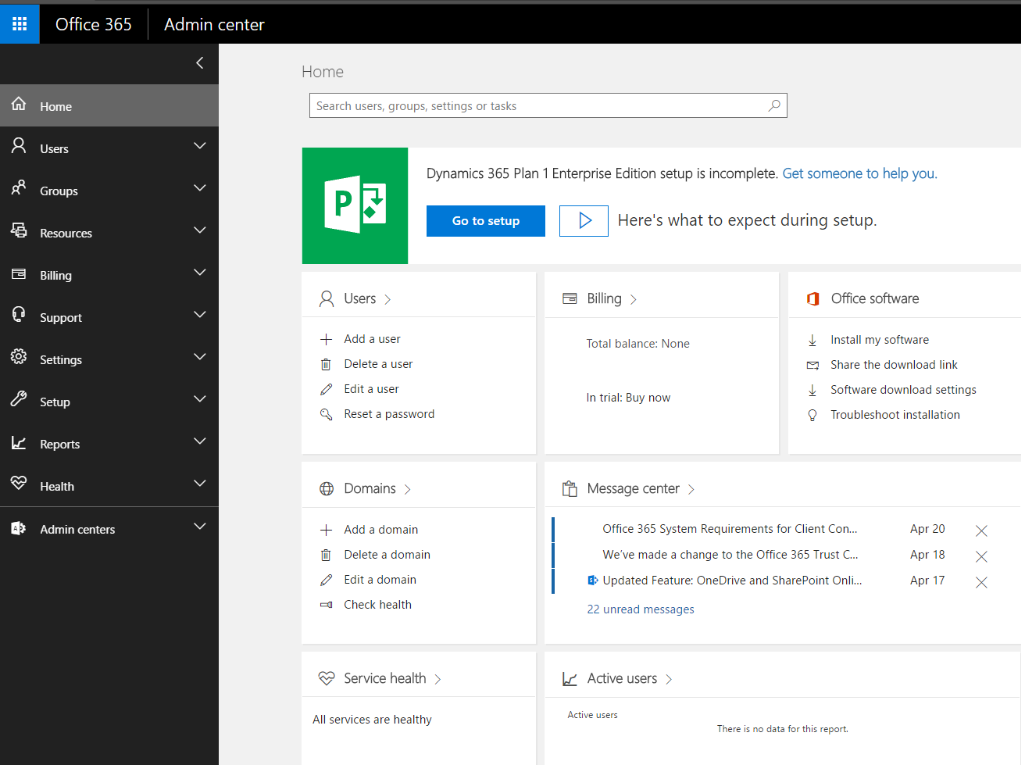This screenshot has width=1021, height=765.
Task: Click the globe icon in Domains card
Action: coord(326,489)
